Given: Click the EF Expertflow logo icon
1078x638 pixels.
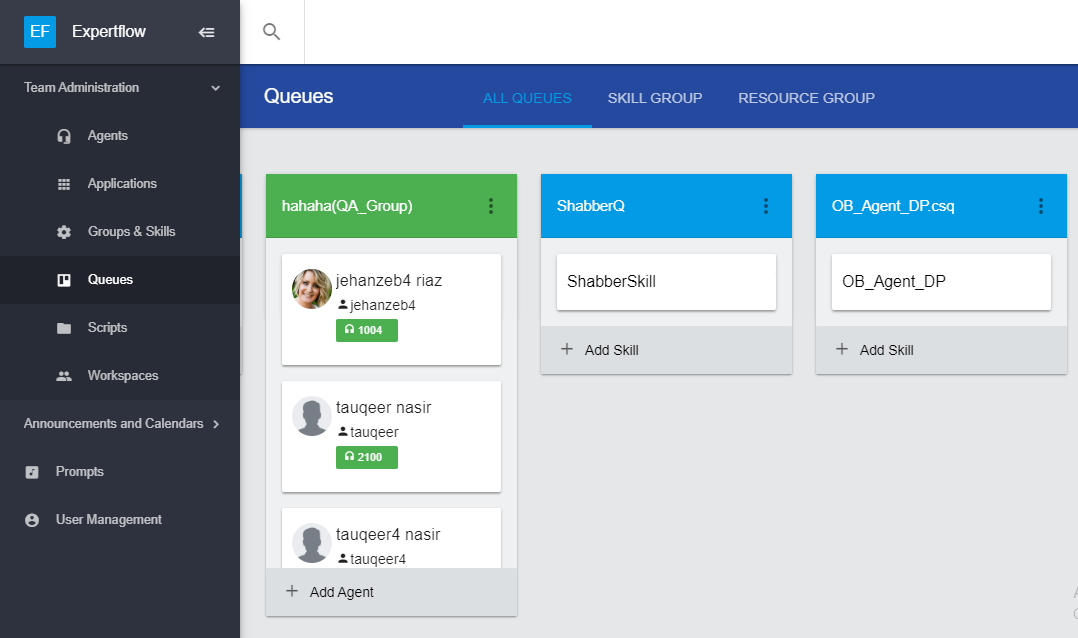Looking at the screenshot, I should point(40,32).
